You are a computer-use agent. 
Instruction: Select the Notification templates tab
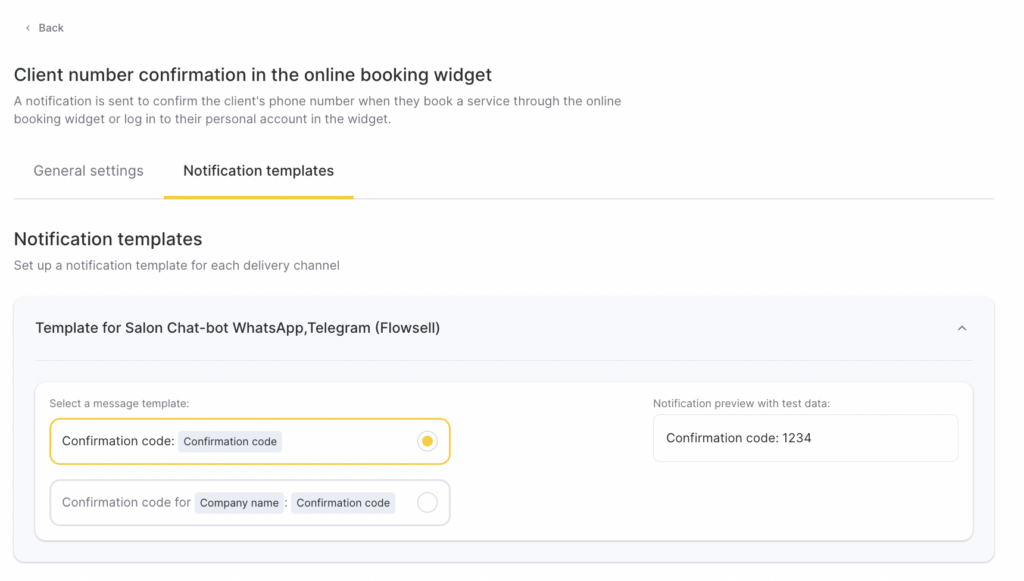pos(258,171)
